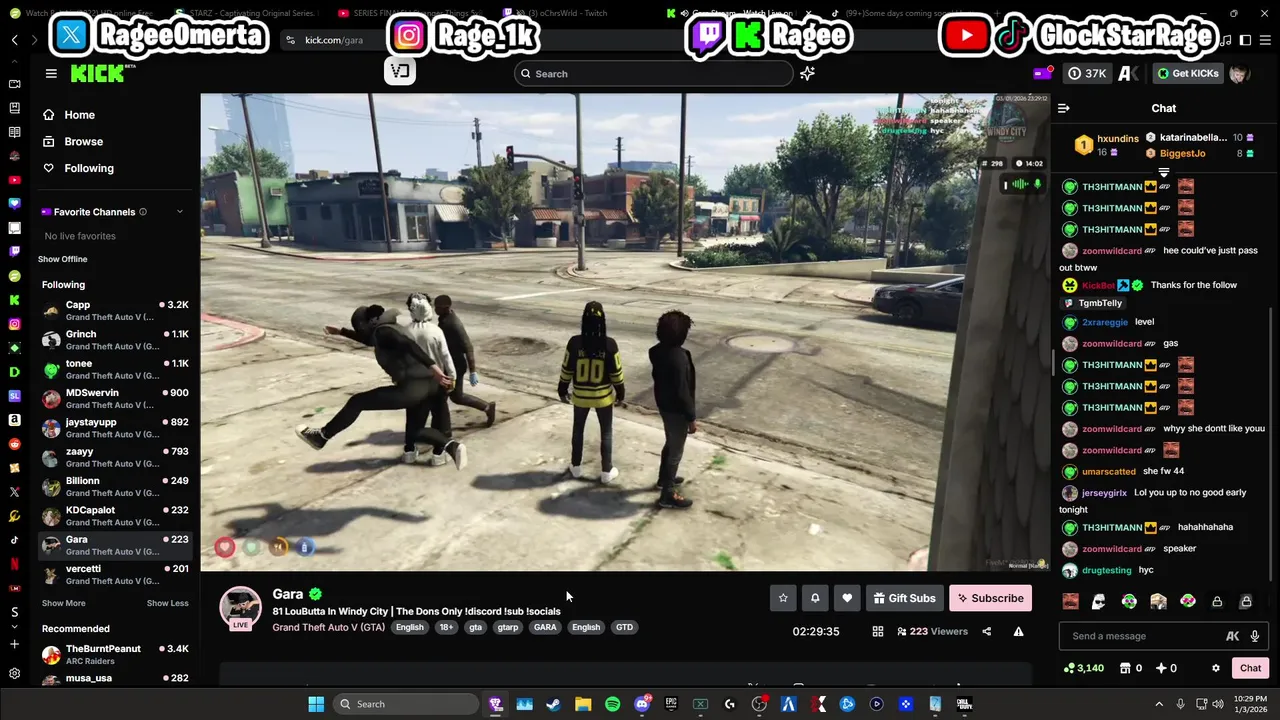Screen dimensions: 1280x720
Task: Click the green 3,140 channel points
Action: [1084, 668]
